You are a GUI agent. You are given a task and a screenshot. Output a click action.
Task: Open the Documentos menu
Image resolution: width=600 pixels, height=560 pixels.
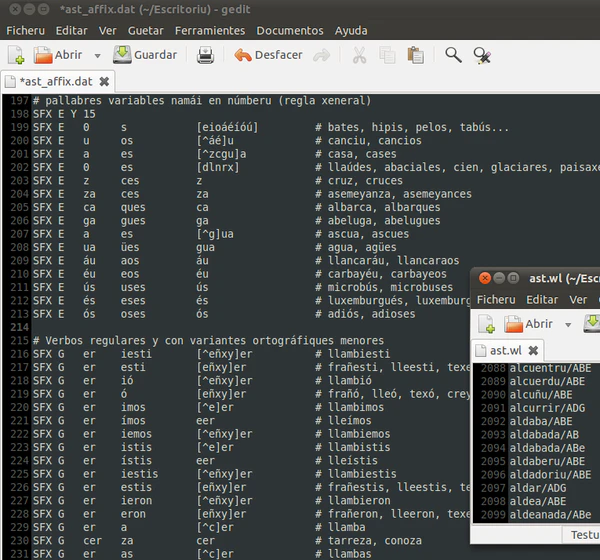(289, 30)
